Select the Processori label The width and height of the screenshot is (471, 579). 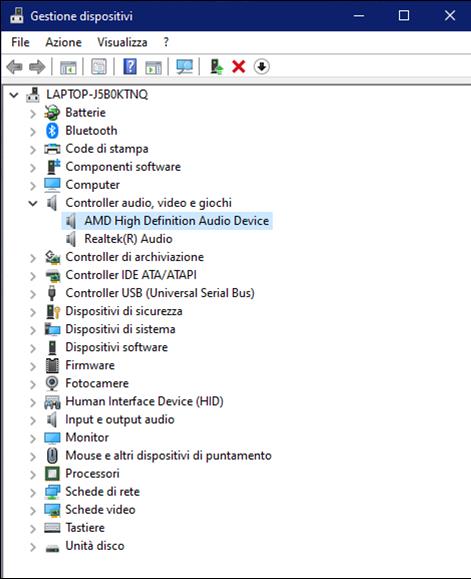point(92,473)
